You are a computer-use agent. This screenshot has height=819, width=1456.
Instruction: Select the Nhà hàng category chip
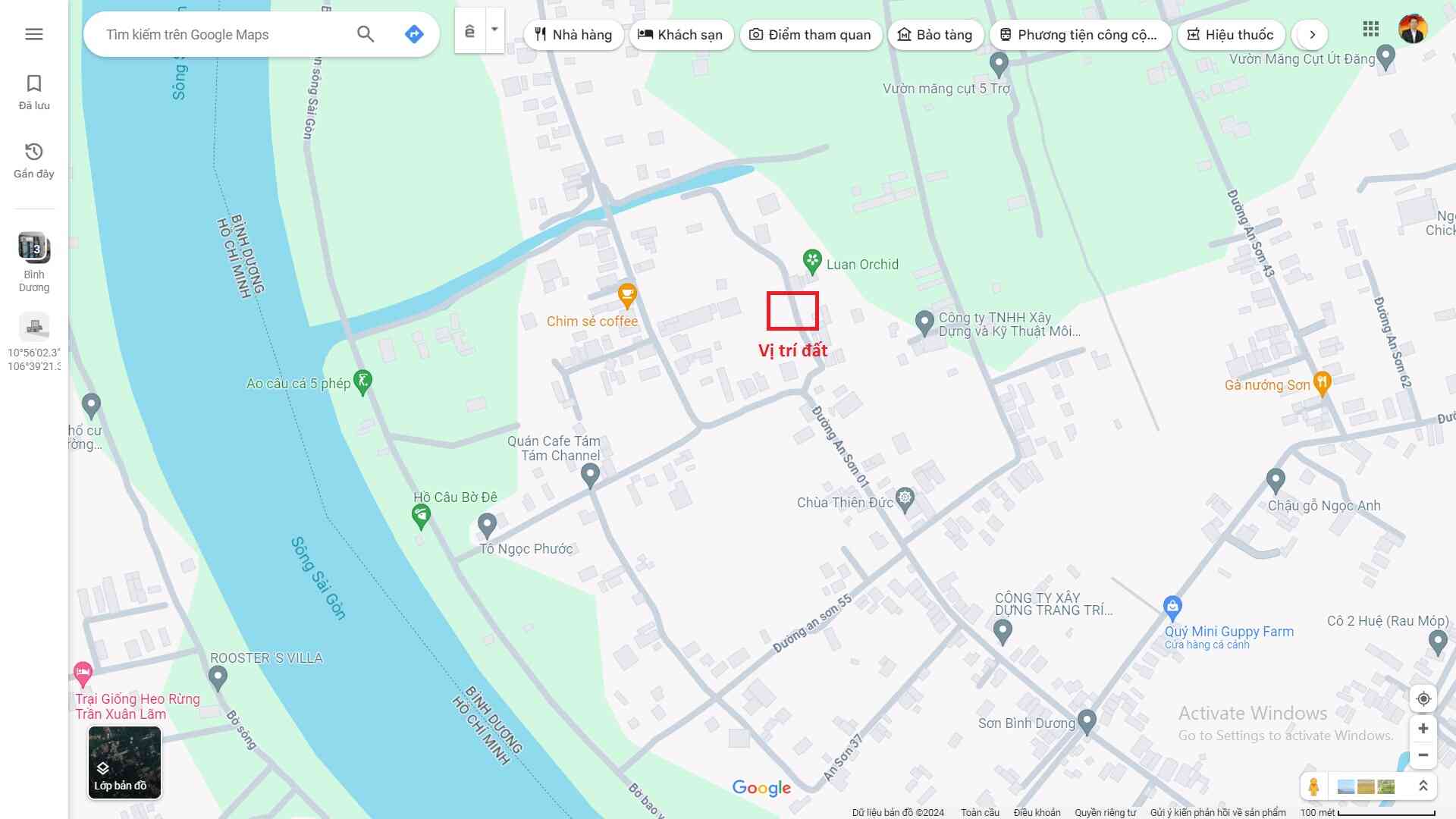pos(573,35)
